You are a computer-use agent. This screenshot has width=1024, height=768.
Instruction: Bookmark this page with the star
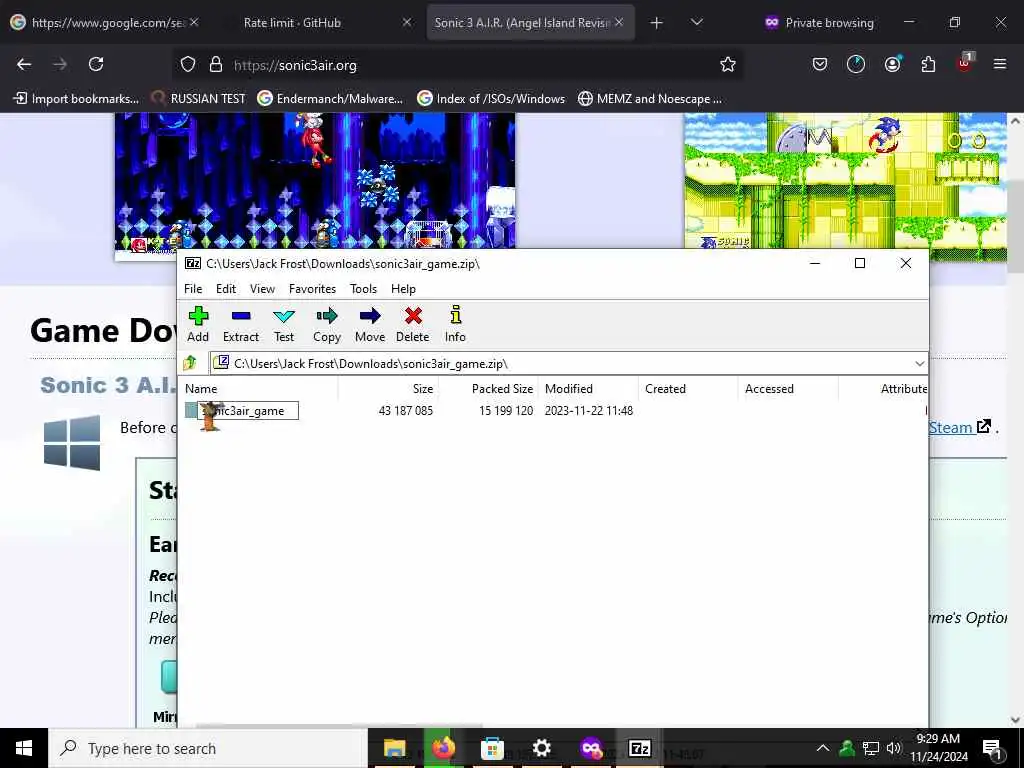(728, 64)
